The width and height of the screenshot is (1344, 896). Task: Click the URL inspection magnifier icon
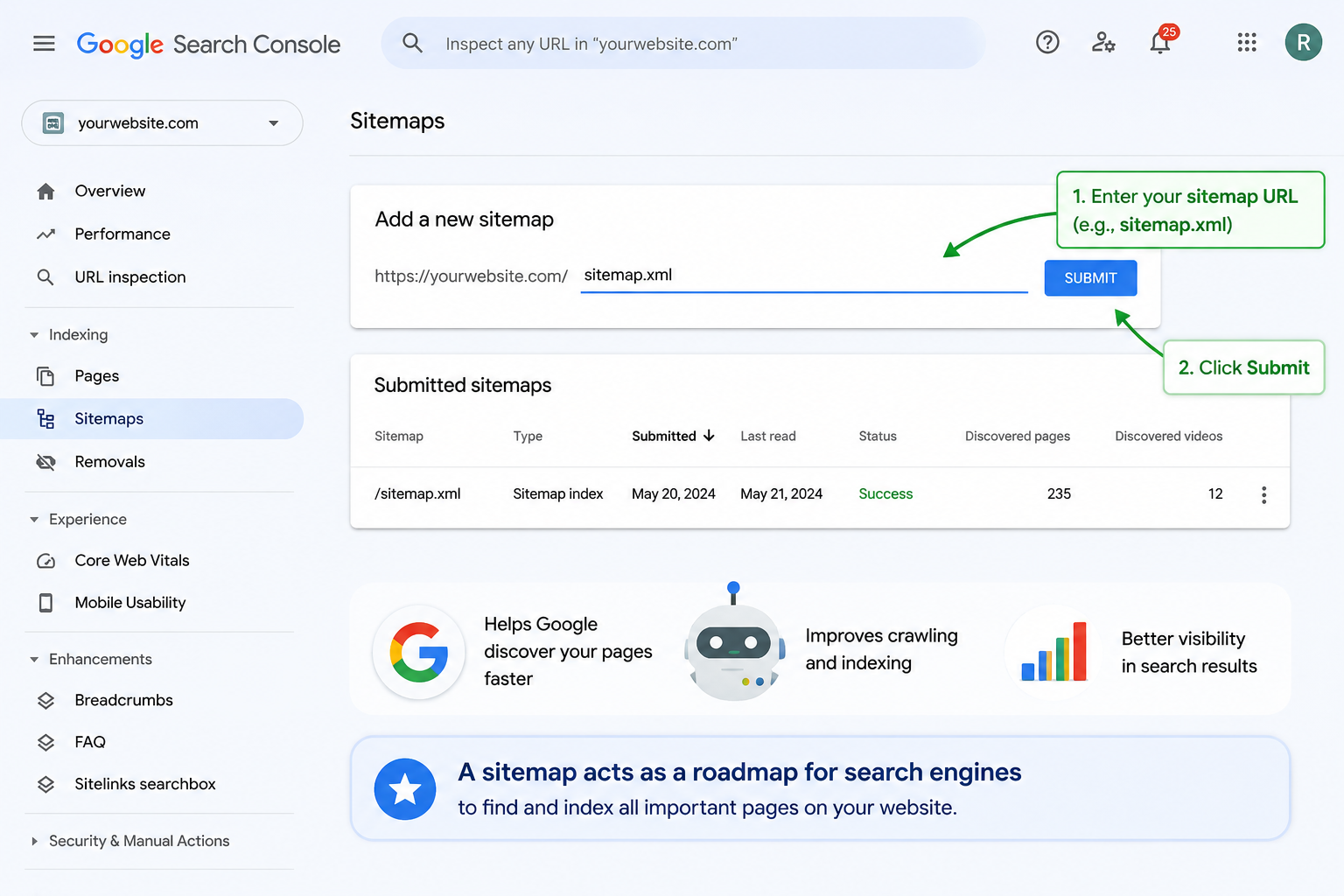point(45,277)
